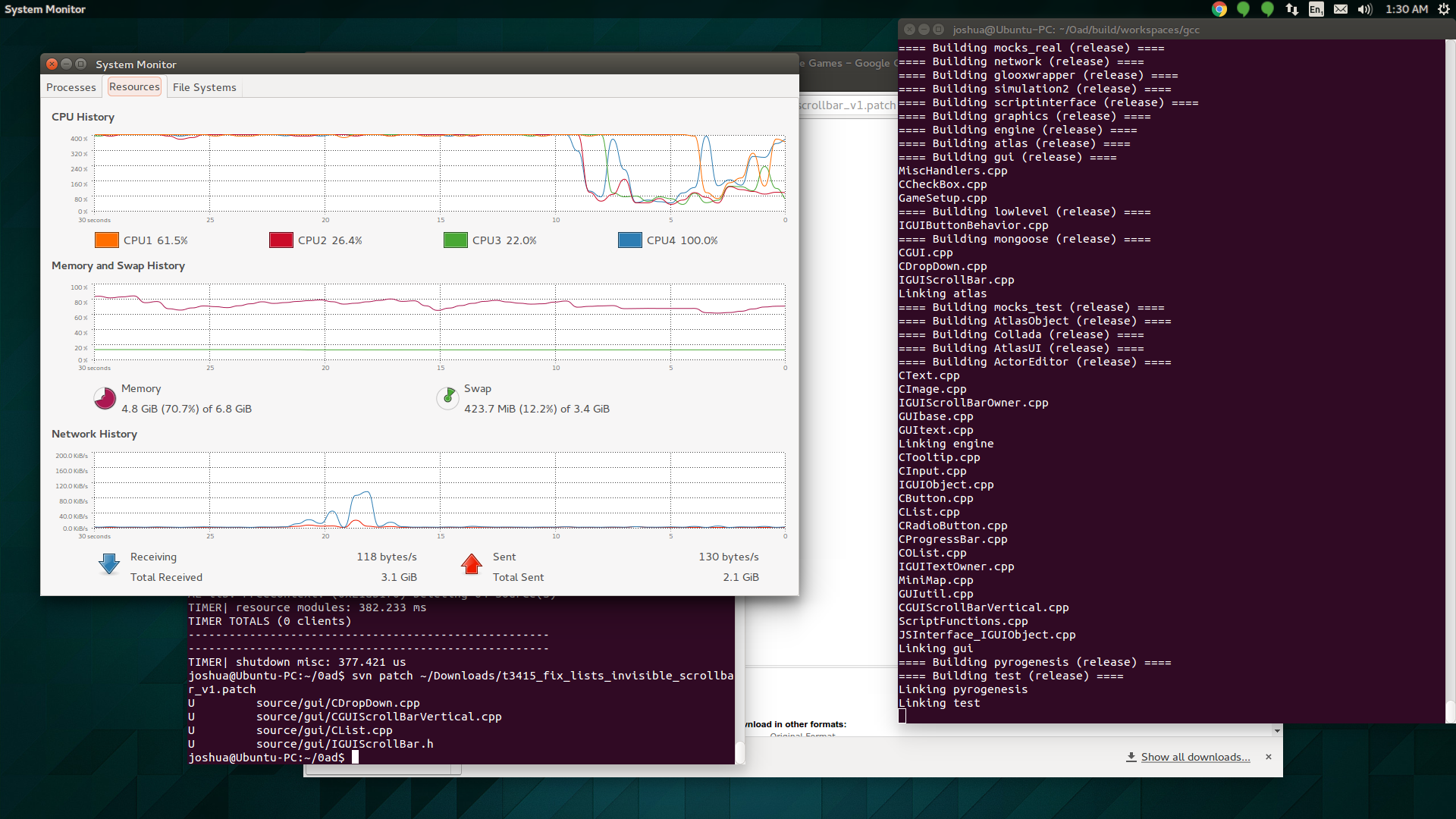Screen dimensions: 1456x819
Task: Open the network indicator in top panel
Action: point(1292,9)
